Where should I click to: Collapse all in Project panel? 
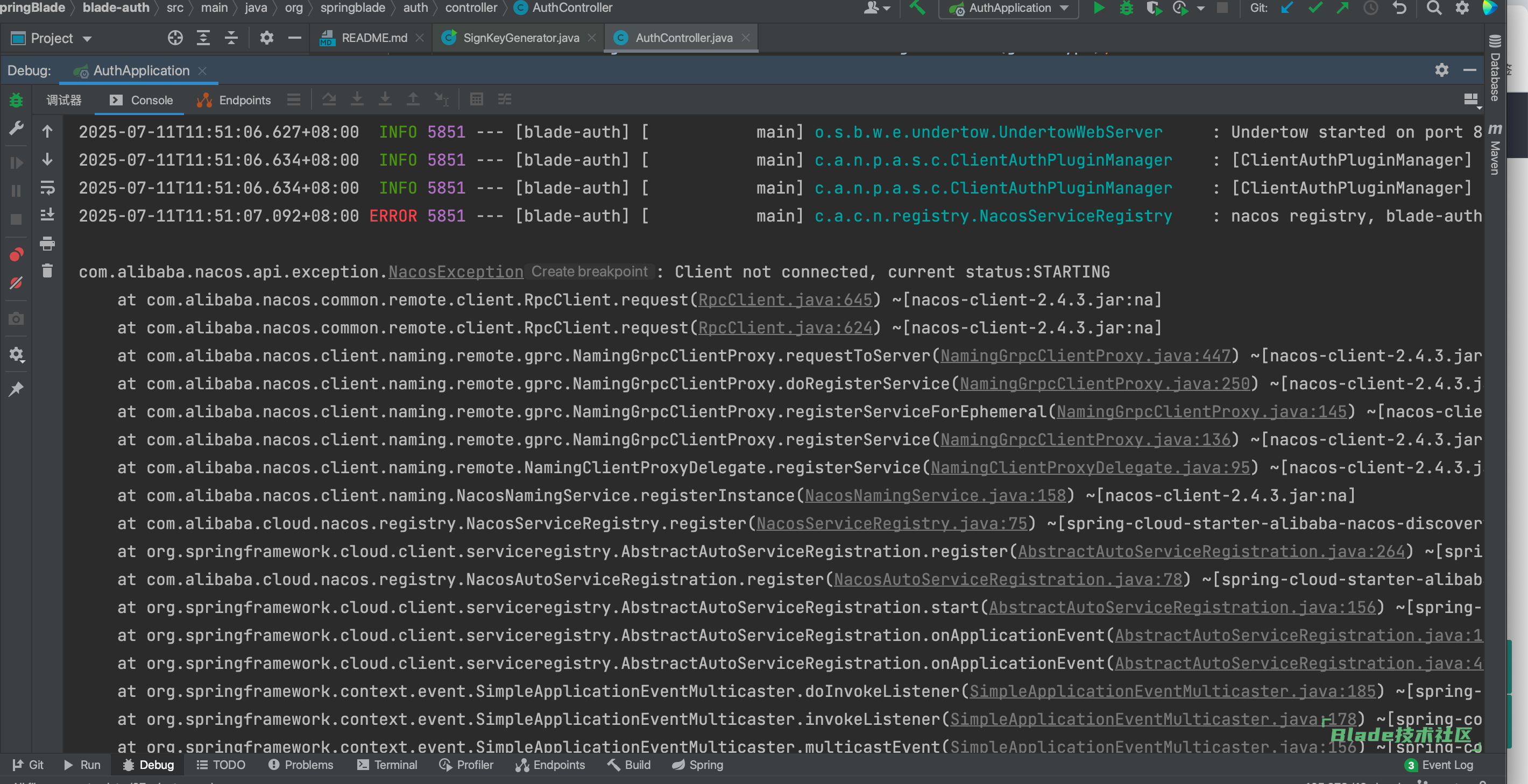point(231,38)
